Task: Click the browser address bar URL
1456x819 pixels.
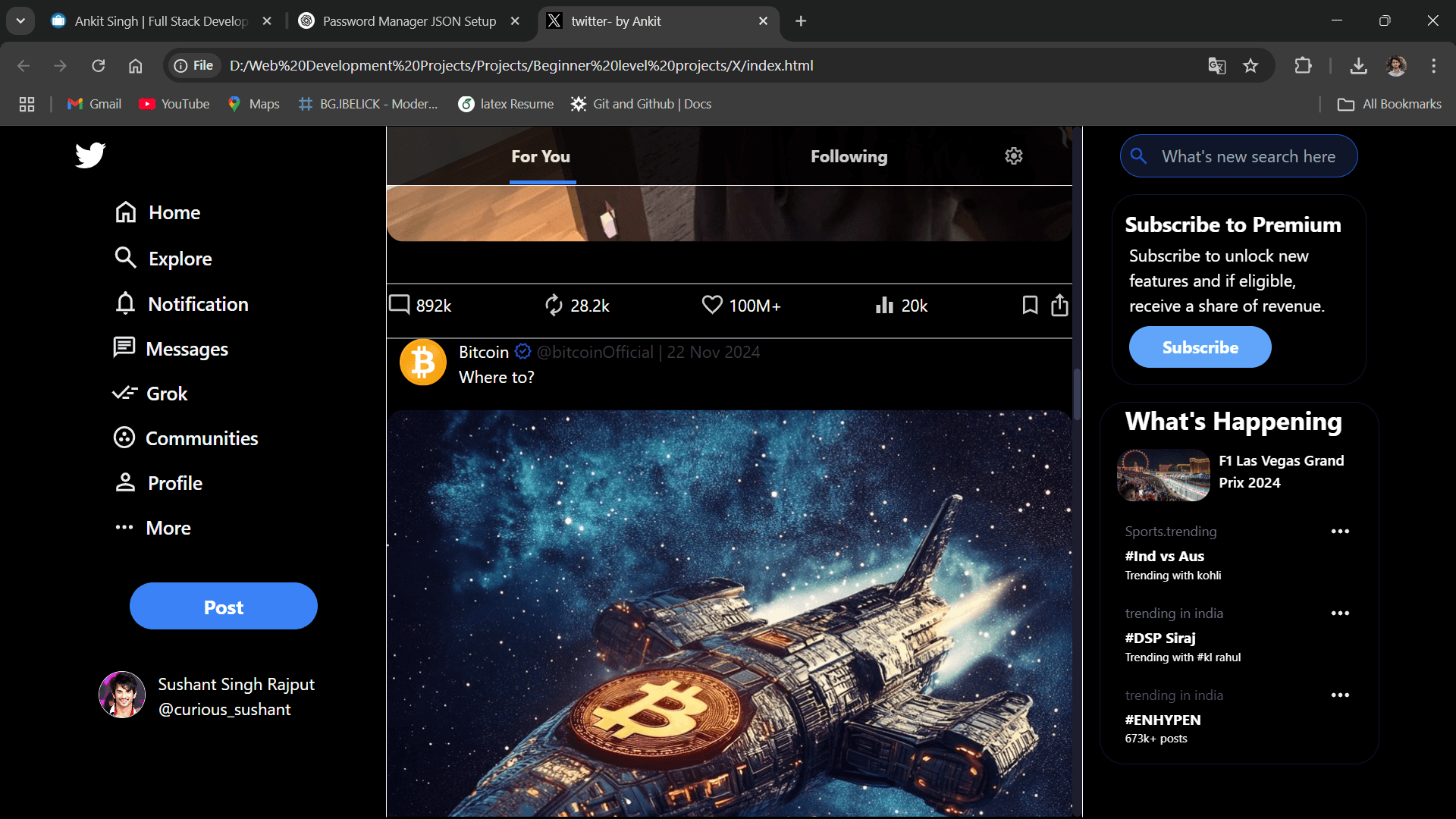Action: coord(522,66)
